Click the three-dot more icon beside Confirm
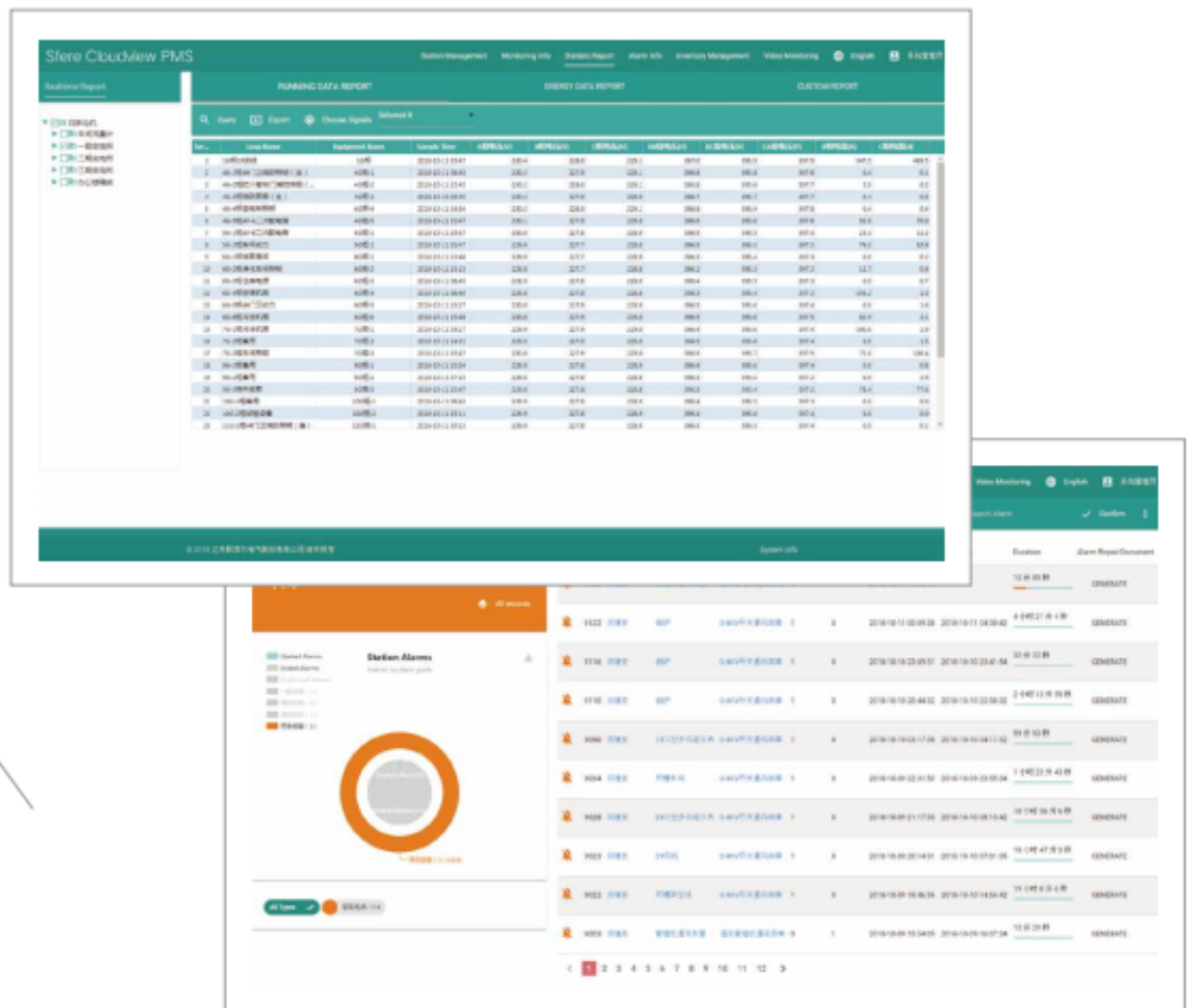1193x1008 pixels. 1145,513
